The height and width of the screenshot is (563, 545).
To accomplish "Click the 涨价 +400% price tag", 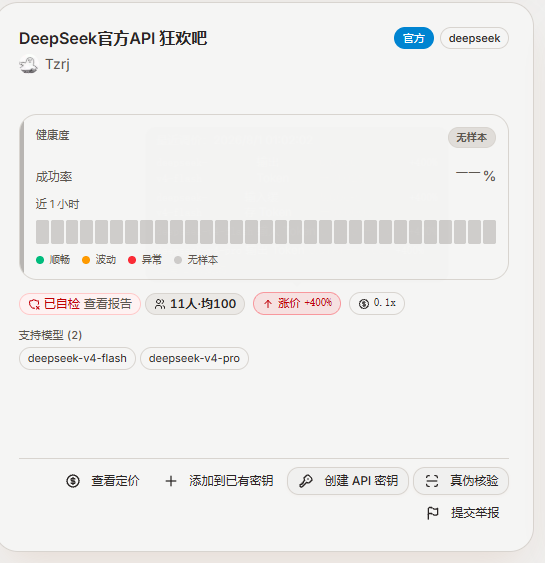I will pos(297,303).
